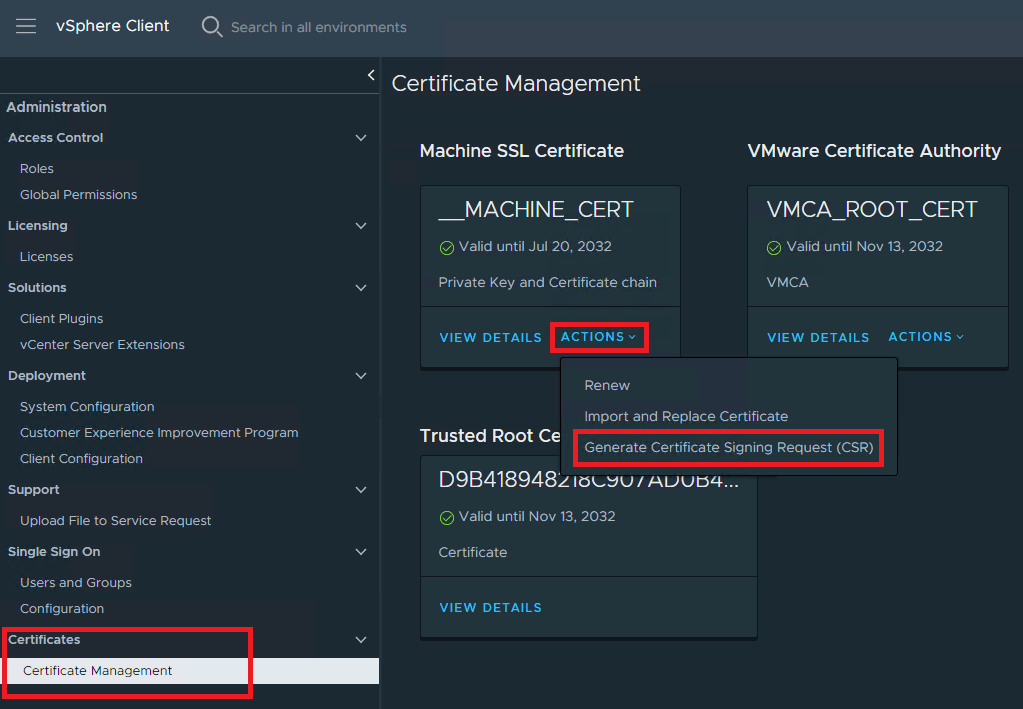Collapse the Licensing section chevron

pos(361,226)
